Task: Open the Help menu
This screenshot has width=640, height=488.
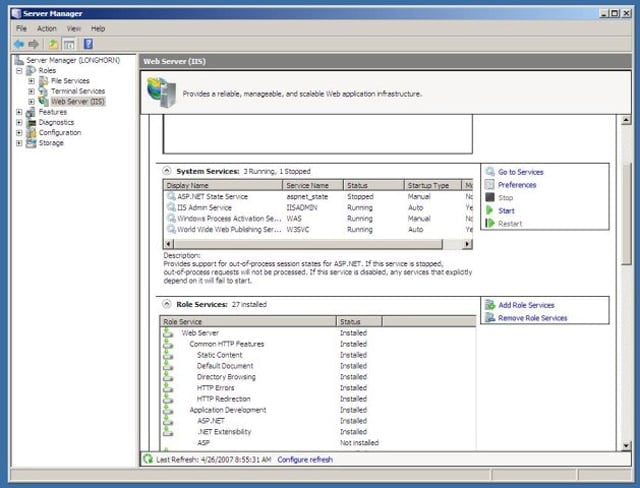Action: pos(98,29)
